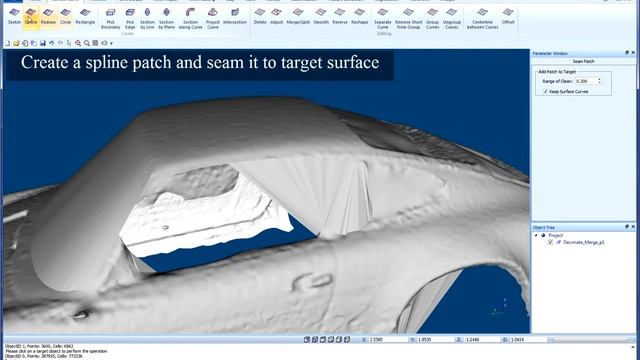
Task: Choose the Pick Edge tool
Action: click(x=130, y=19)
